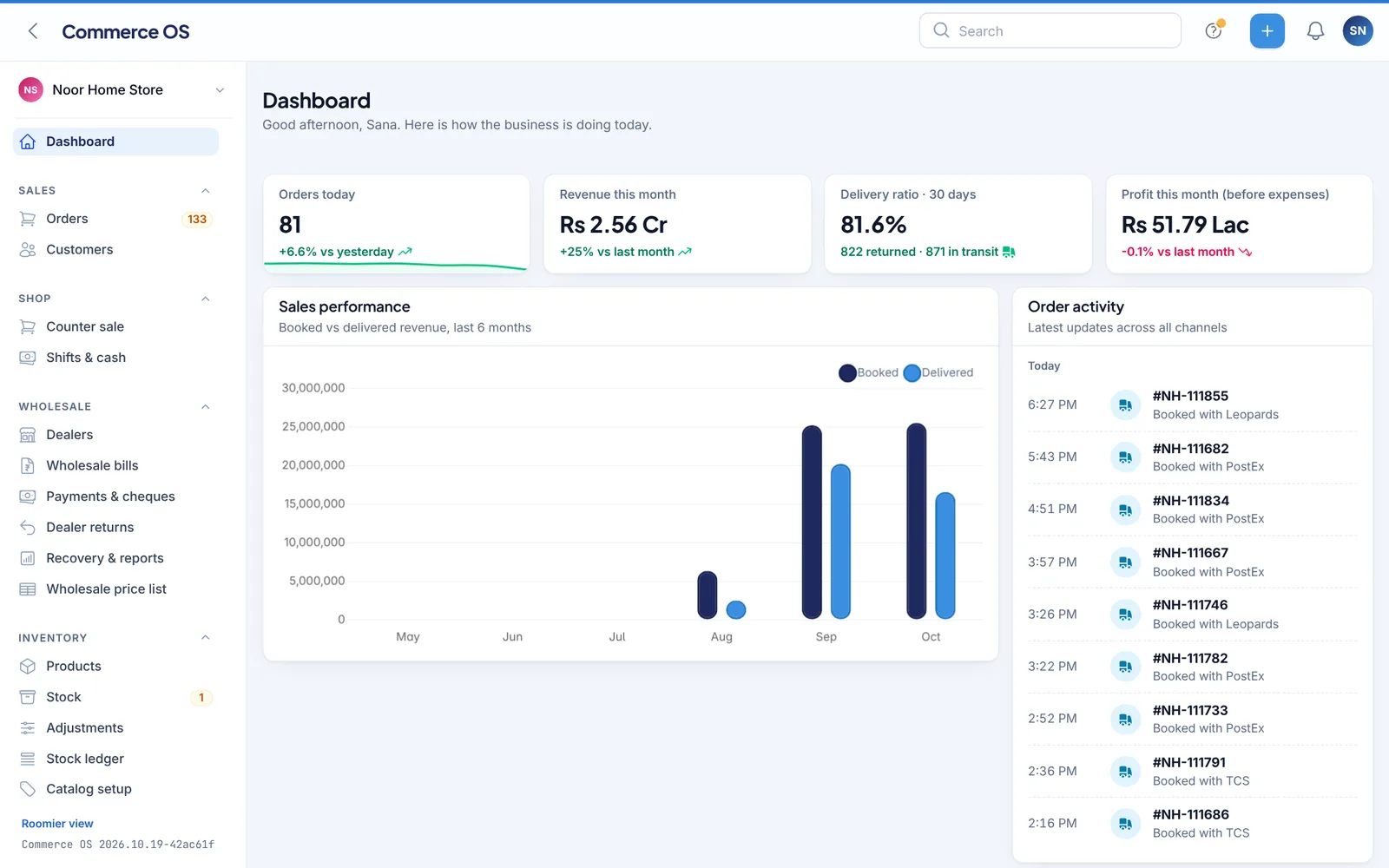1389x868 pixels.
Task: Click the truck icon for order #NH-111855
Action: tap(1125, 405)
